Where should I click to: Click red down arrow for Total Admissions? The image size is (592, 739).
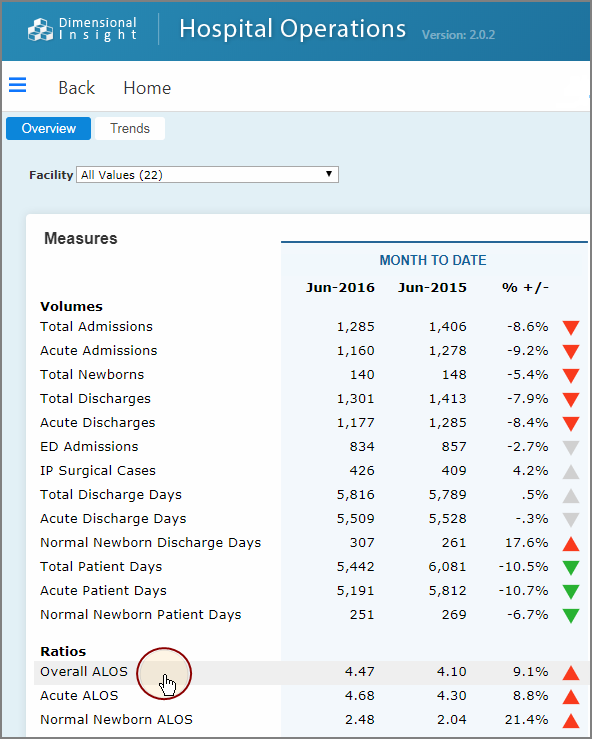pyautogui.click(x=571, y=328)
